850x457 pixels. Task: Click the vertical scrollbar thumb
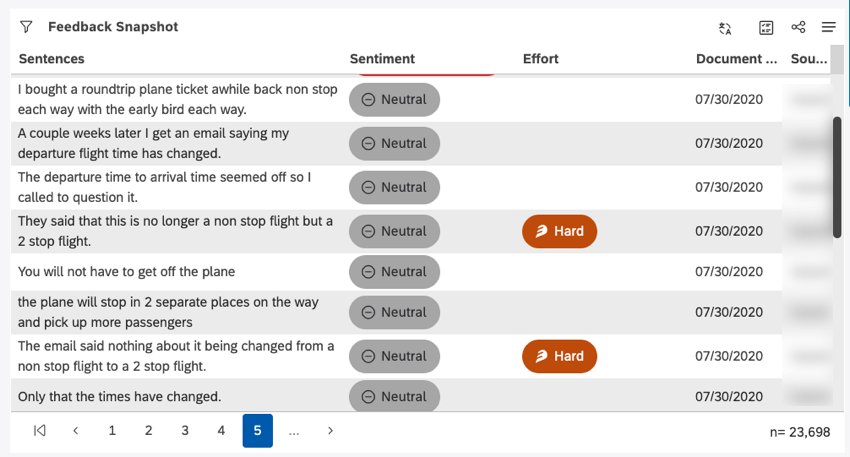click(837, 176)
